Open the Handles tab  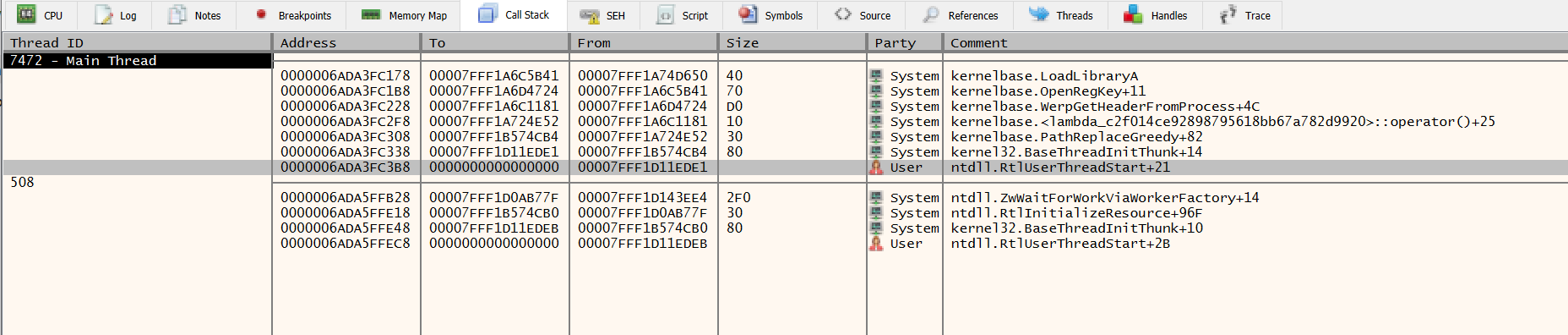(1155, 15)
